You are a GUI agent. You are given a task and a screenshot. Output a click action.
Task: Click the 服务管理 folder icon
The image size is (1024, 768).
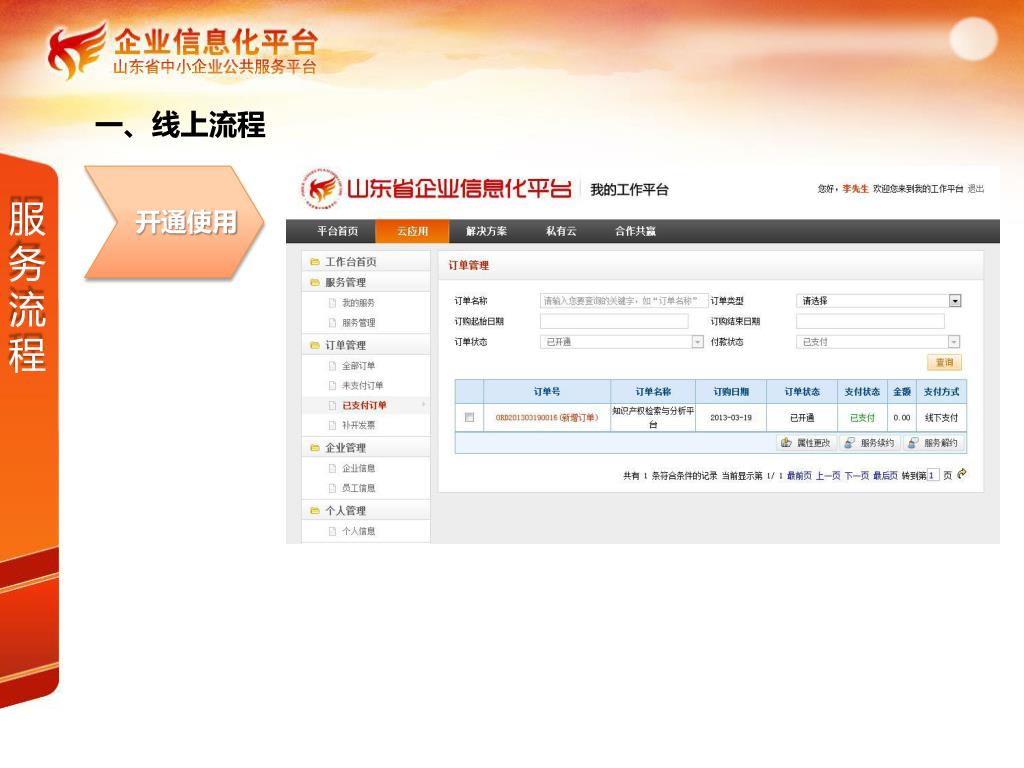[315, 283]
